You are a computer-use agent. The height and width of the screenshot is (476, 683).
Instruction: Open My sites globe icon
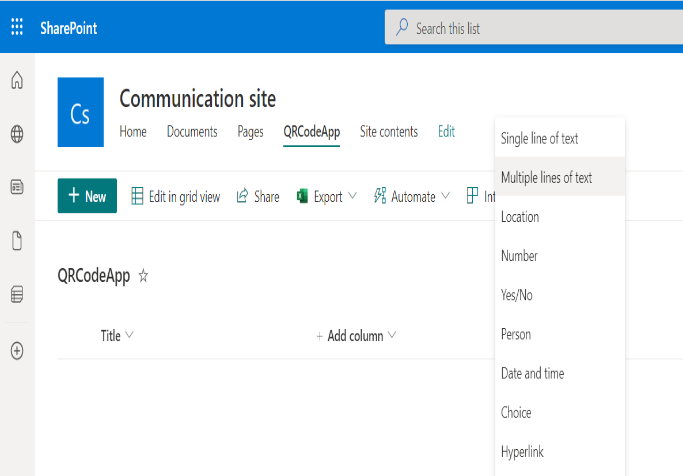[x=17, y=134]
